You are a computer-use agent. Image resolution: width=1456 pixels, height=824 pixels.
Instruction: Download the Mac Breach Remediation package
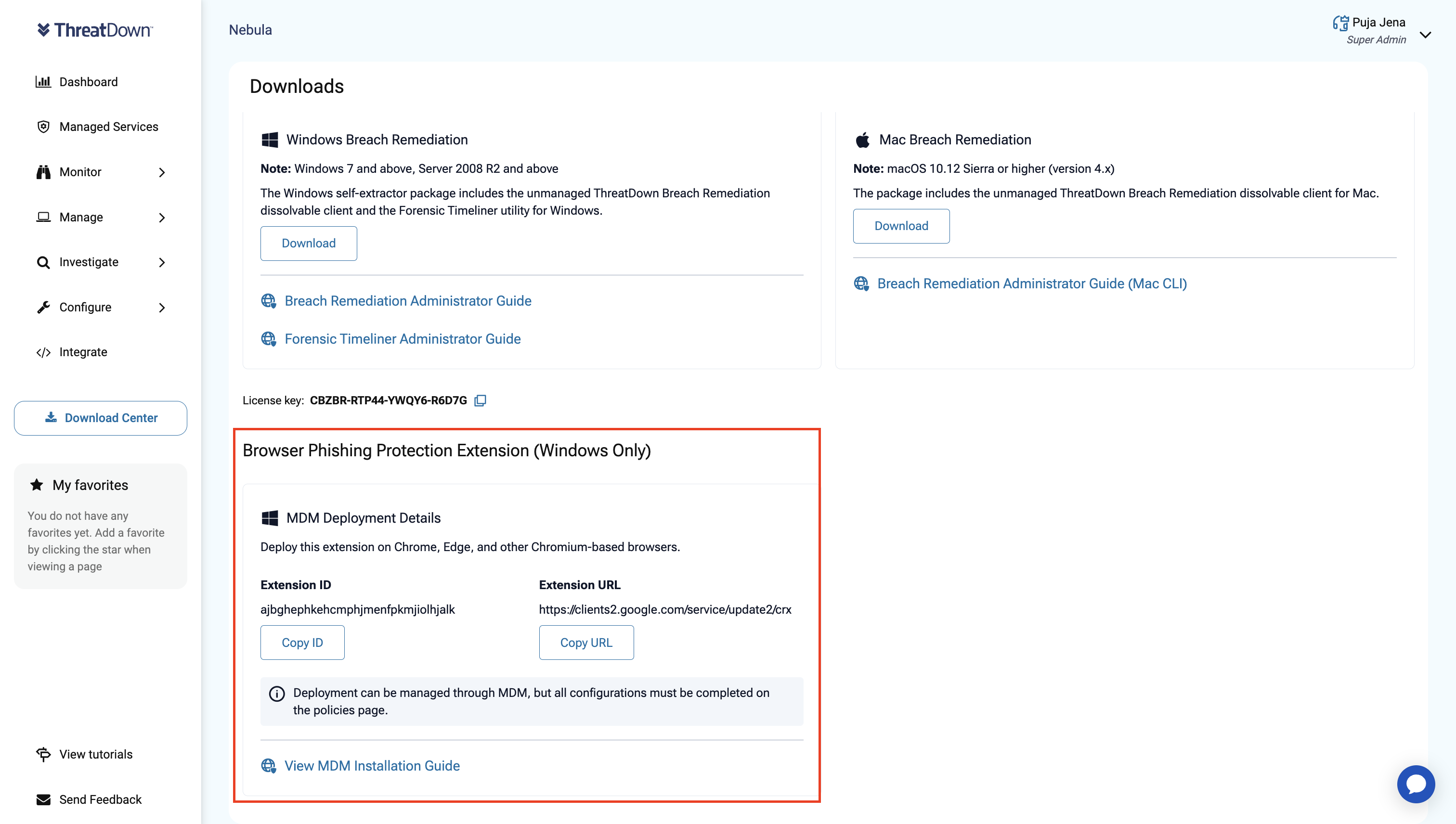901,226
